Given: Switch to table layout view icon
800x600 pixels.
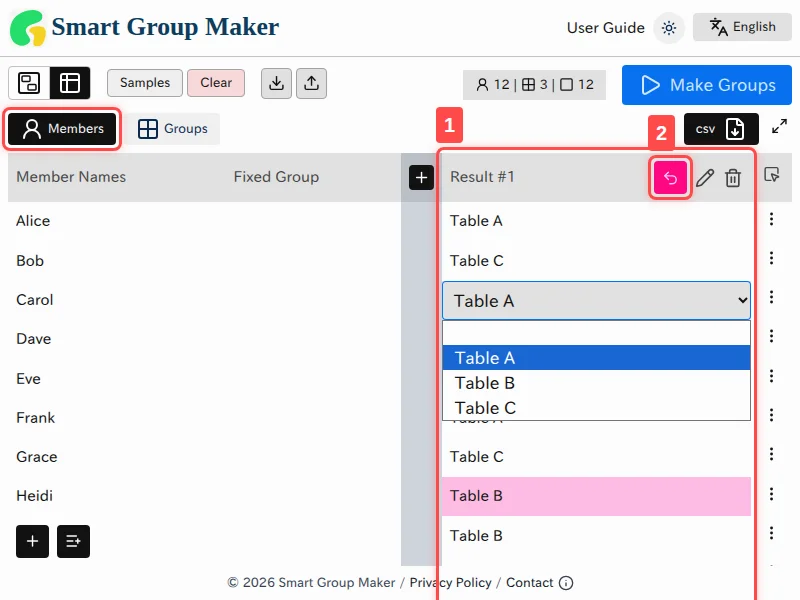Looking at the screenshot, I should (70, 83).
